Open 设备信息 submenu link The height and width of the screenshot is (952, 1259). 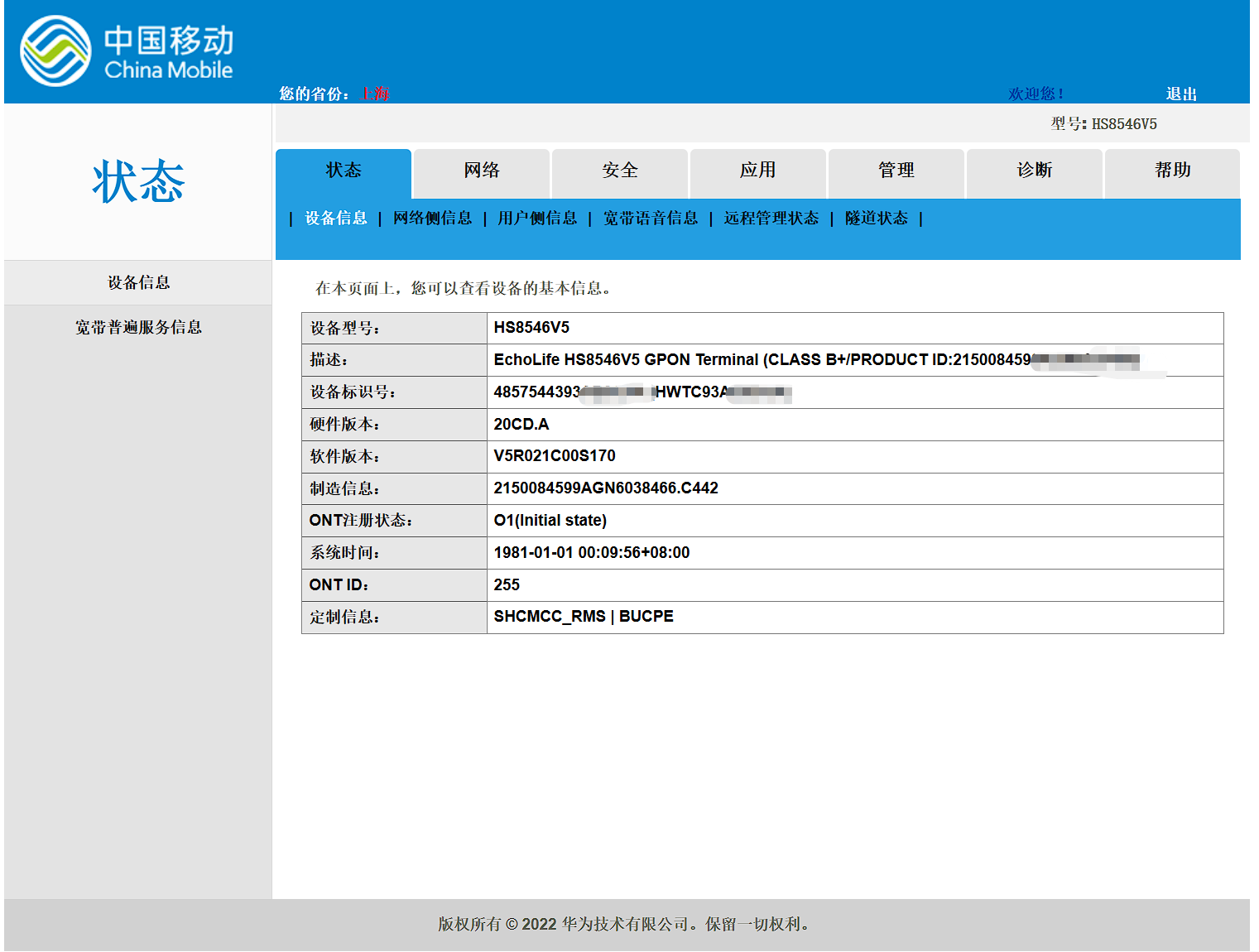[x=336, y=219]
